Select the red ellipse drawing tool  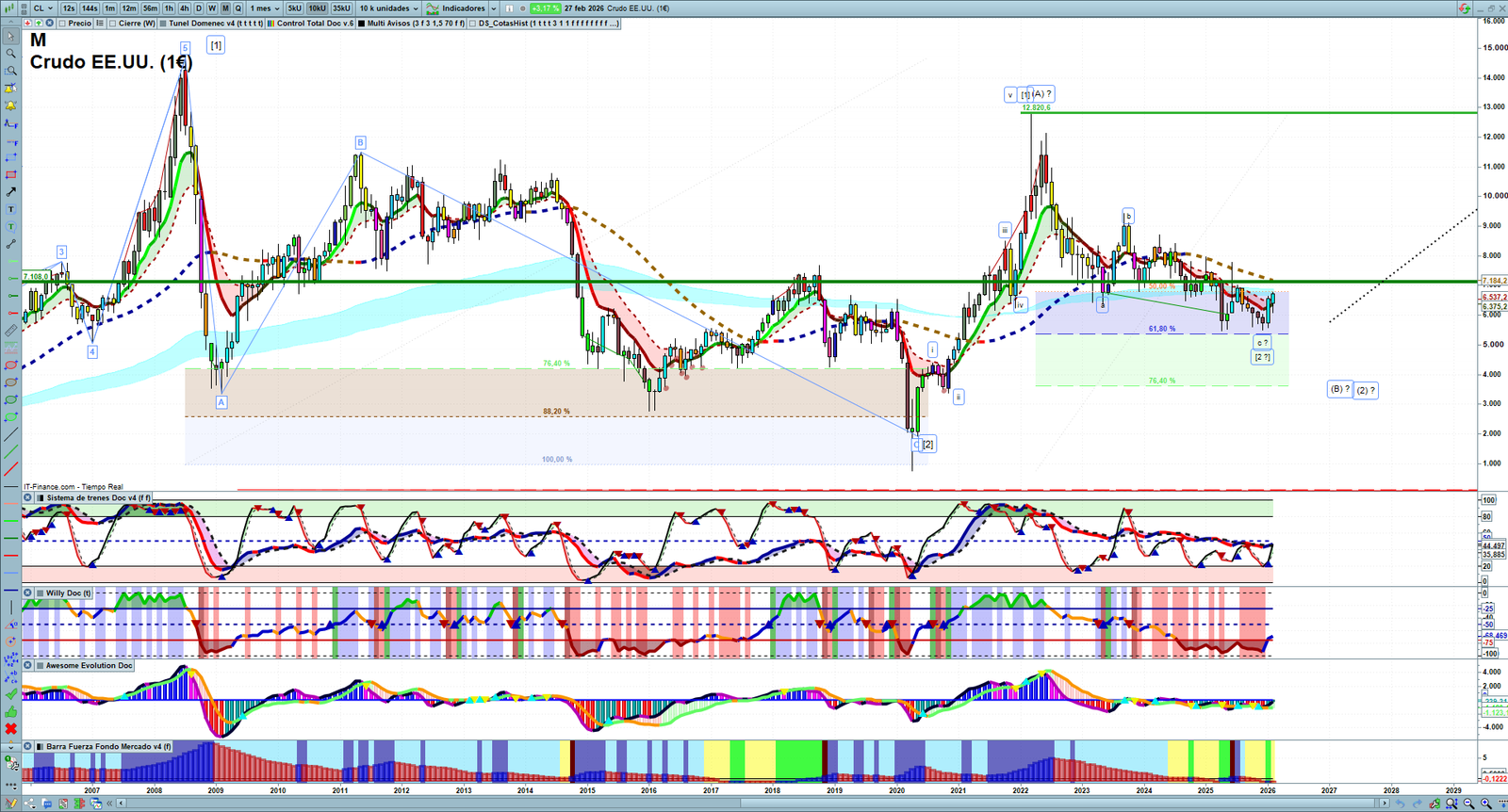tap(10, 365)
